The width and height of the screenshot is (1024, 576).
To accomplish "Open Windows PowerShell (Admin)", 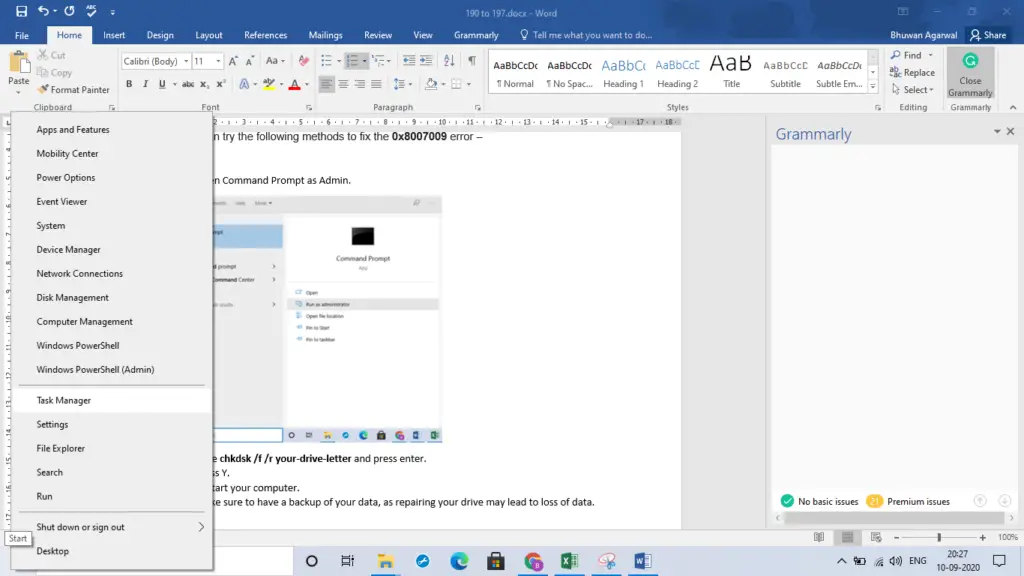I will click(112, 370).
